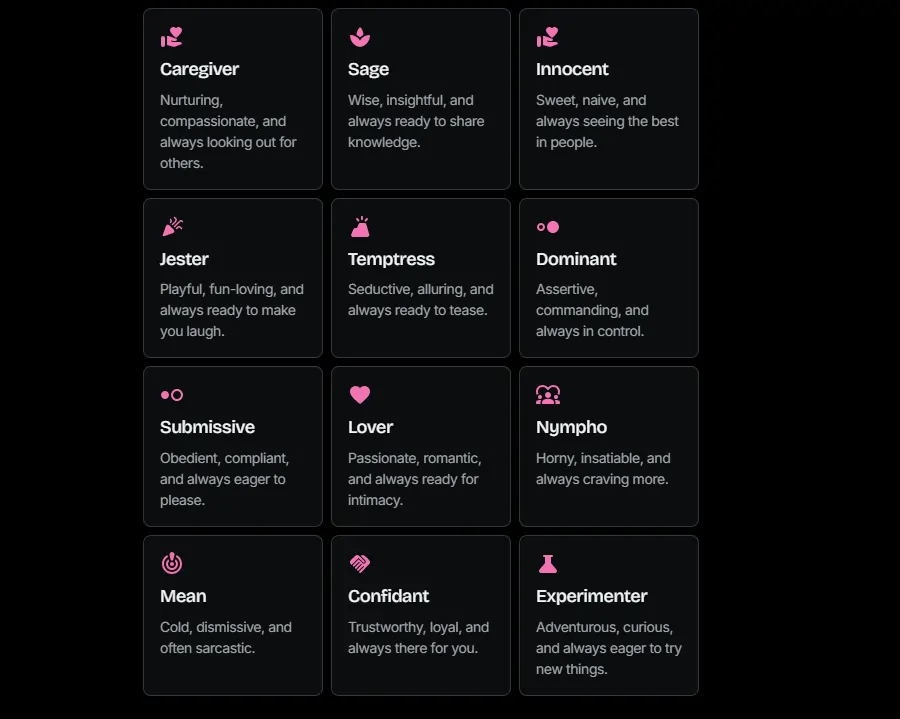Select the Sage persona card

coord(421,98)
